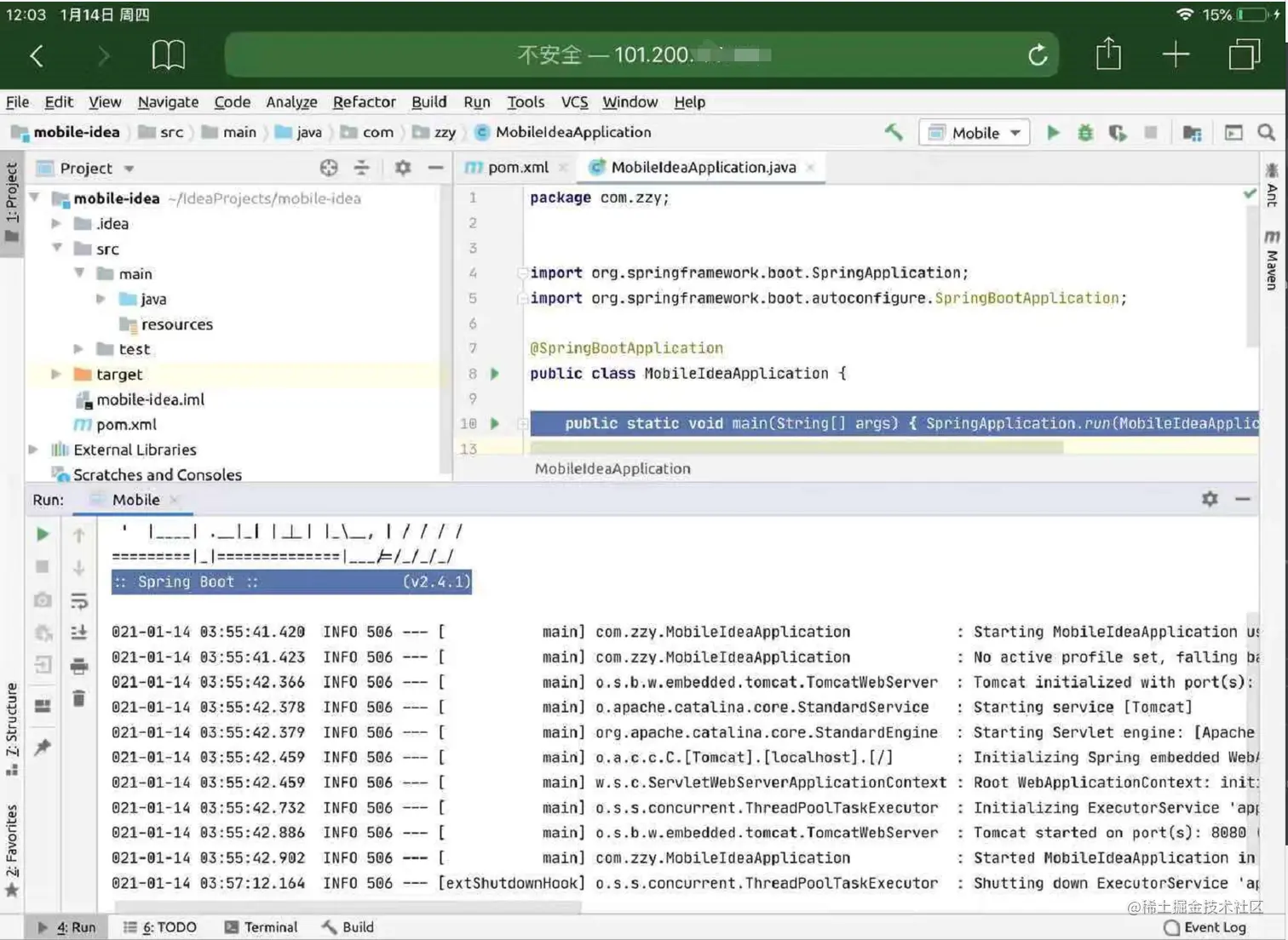Click the Build project hammer icon

coord(893,132)
